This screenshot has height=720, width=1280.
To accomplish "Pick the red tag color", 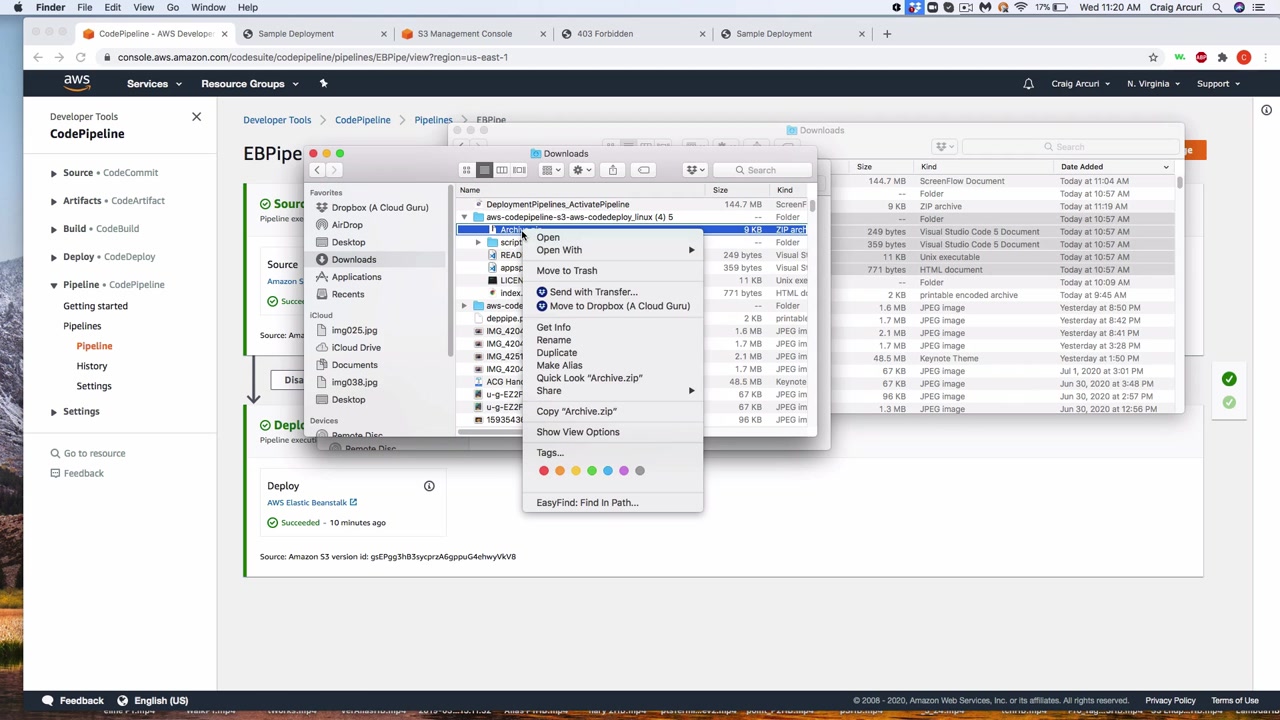I will 544,471.
